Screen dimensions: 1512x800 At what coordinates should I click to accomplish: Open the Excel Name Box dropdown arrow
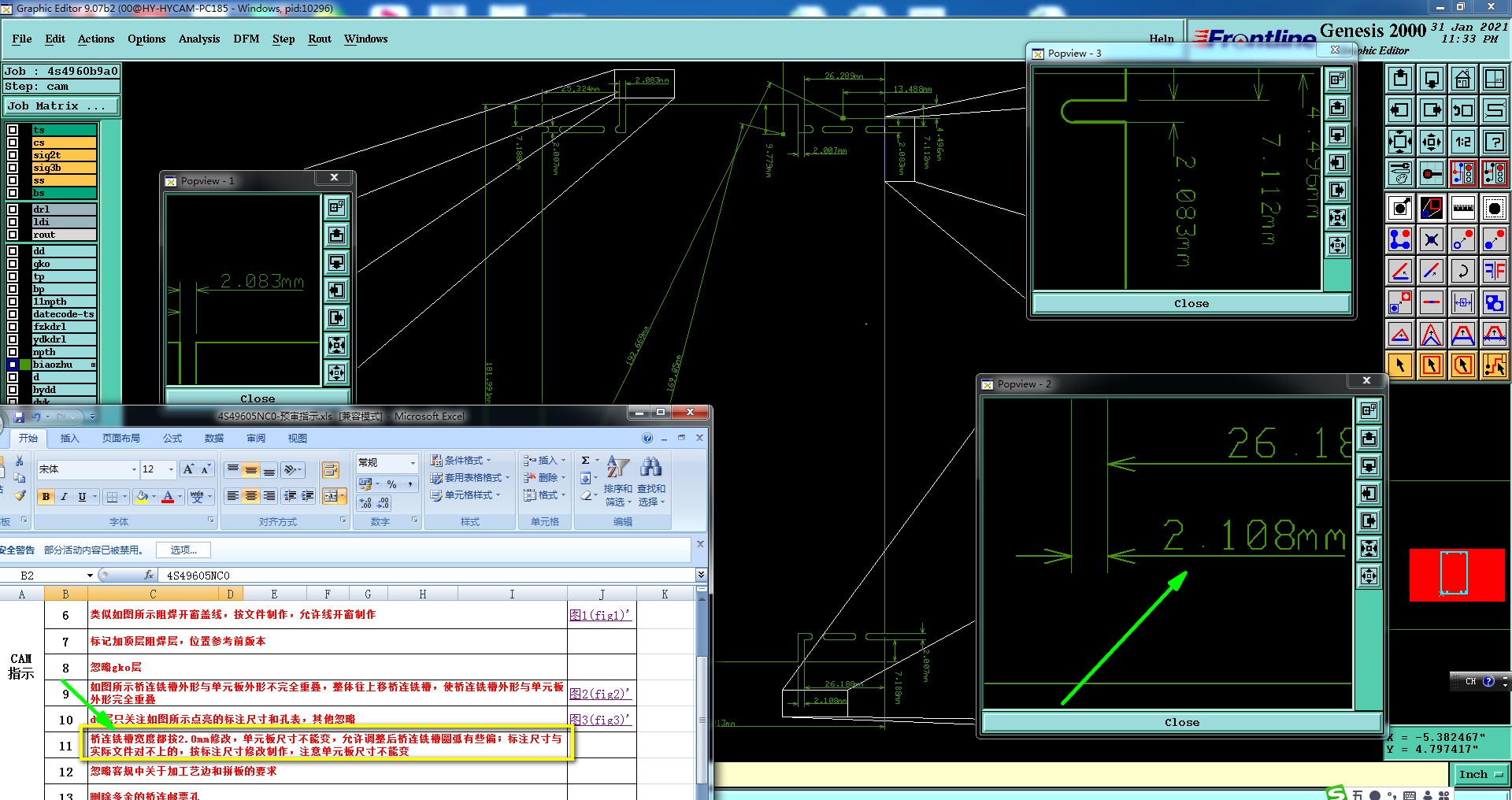90,576
